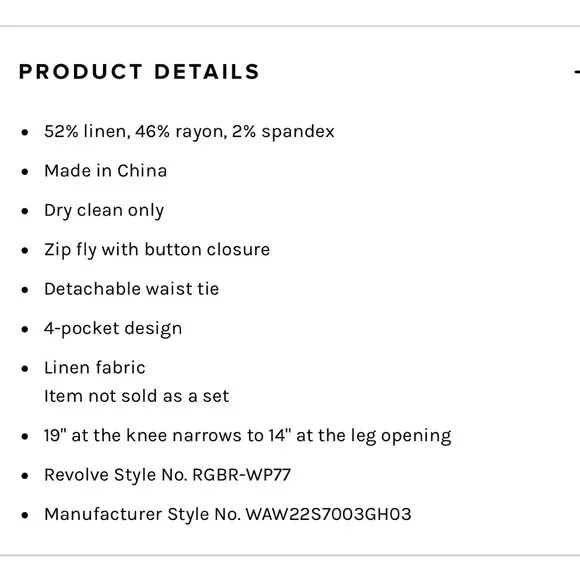Viewport: 580px width, 580px height.
Task: Click the Manufacturer Style No. label text
Action: coord(143,515)
